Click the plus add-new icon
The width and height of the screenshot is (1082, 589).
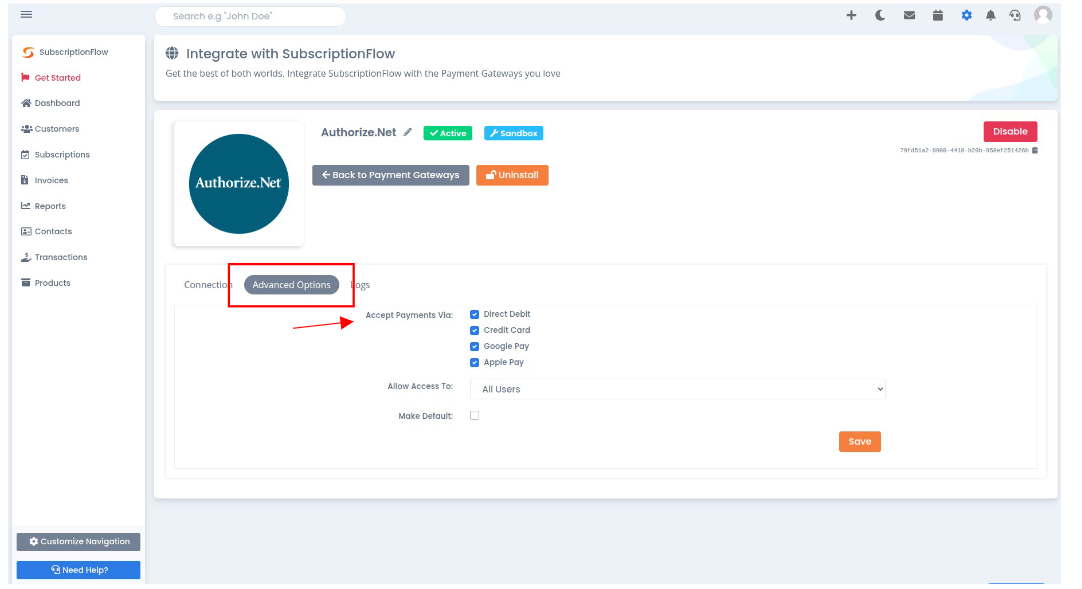(851, 15)
